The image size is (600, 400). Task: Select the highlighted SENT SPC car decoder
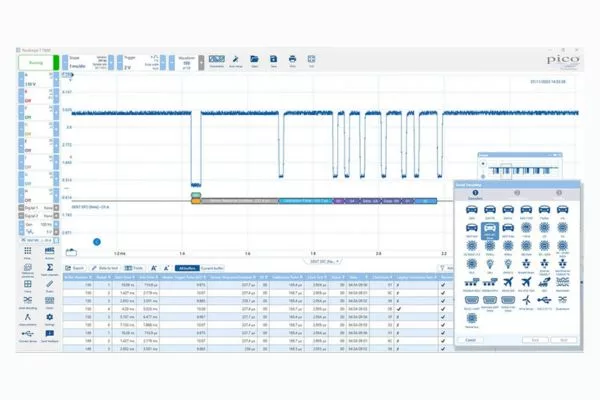click(x=490, y=231)
